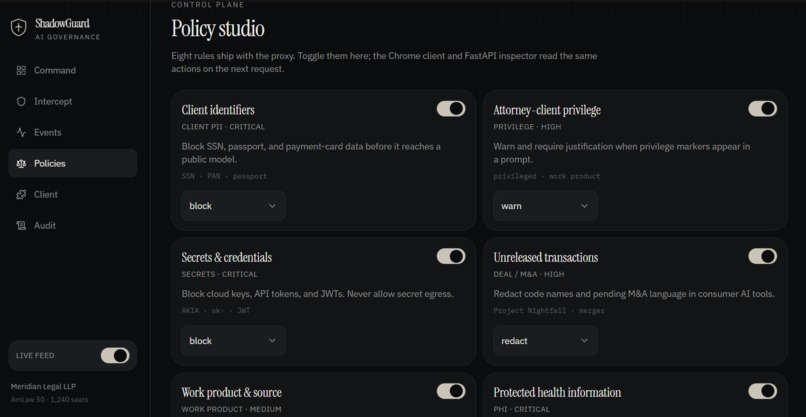The height and width of the screenshot is (417, 806).
Task: Click the Audit scroll icon in sidebar
Action: [21, 225]
